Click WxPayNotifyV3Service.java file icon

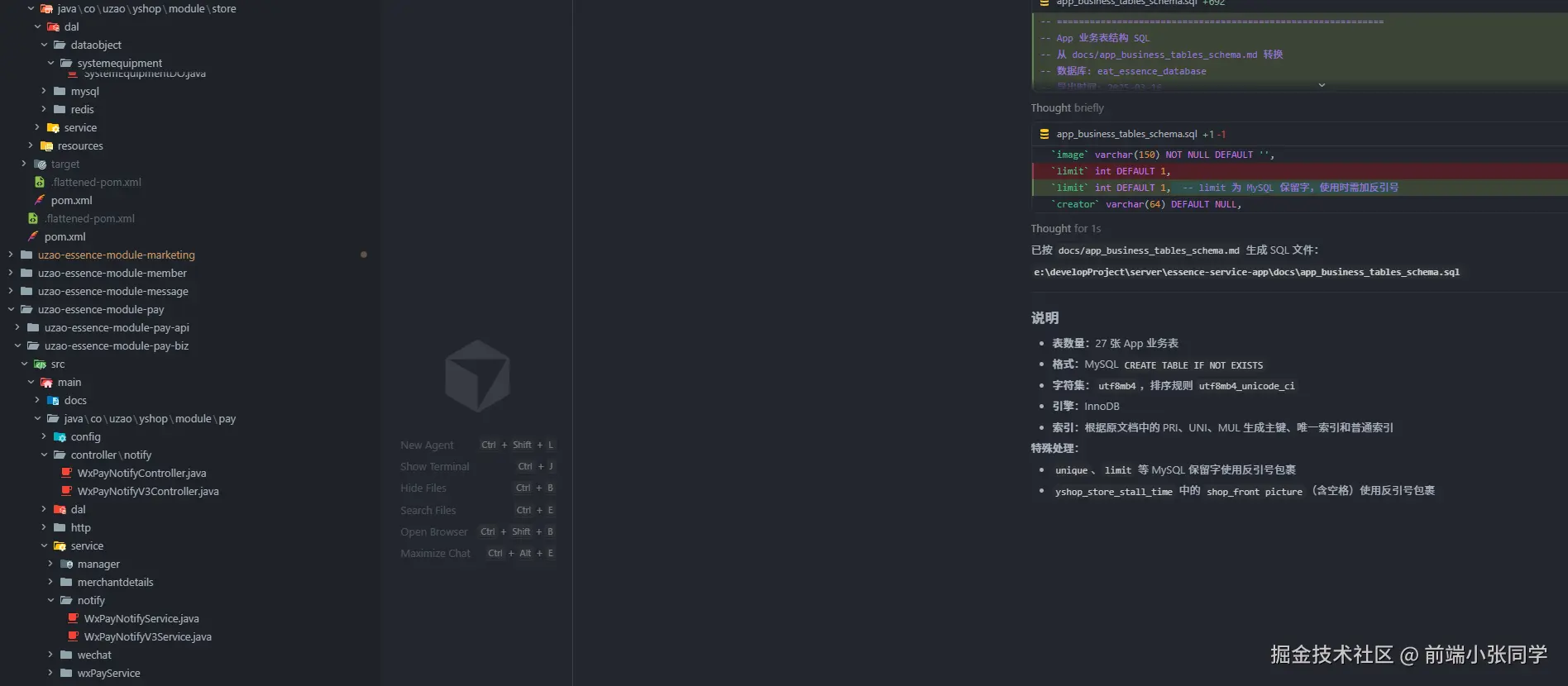[74, 636]
